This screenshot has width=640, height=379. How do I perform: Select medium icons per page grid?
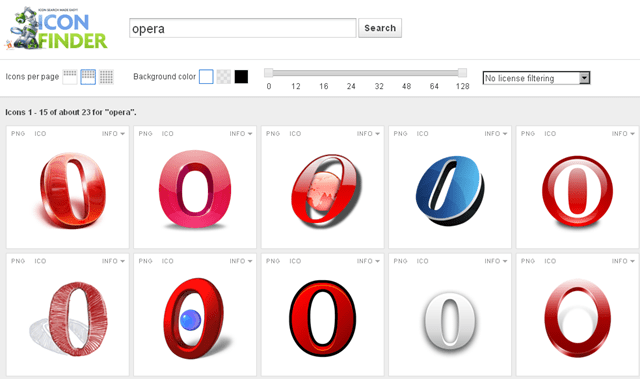coord(88,77)
